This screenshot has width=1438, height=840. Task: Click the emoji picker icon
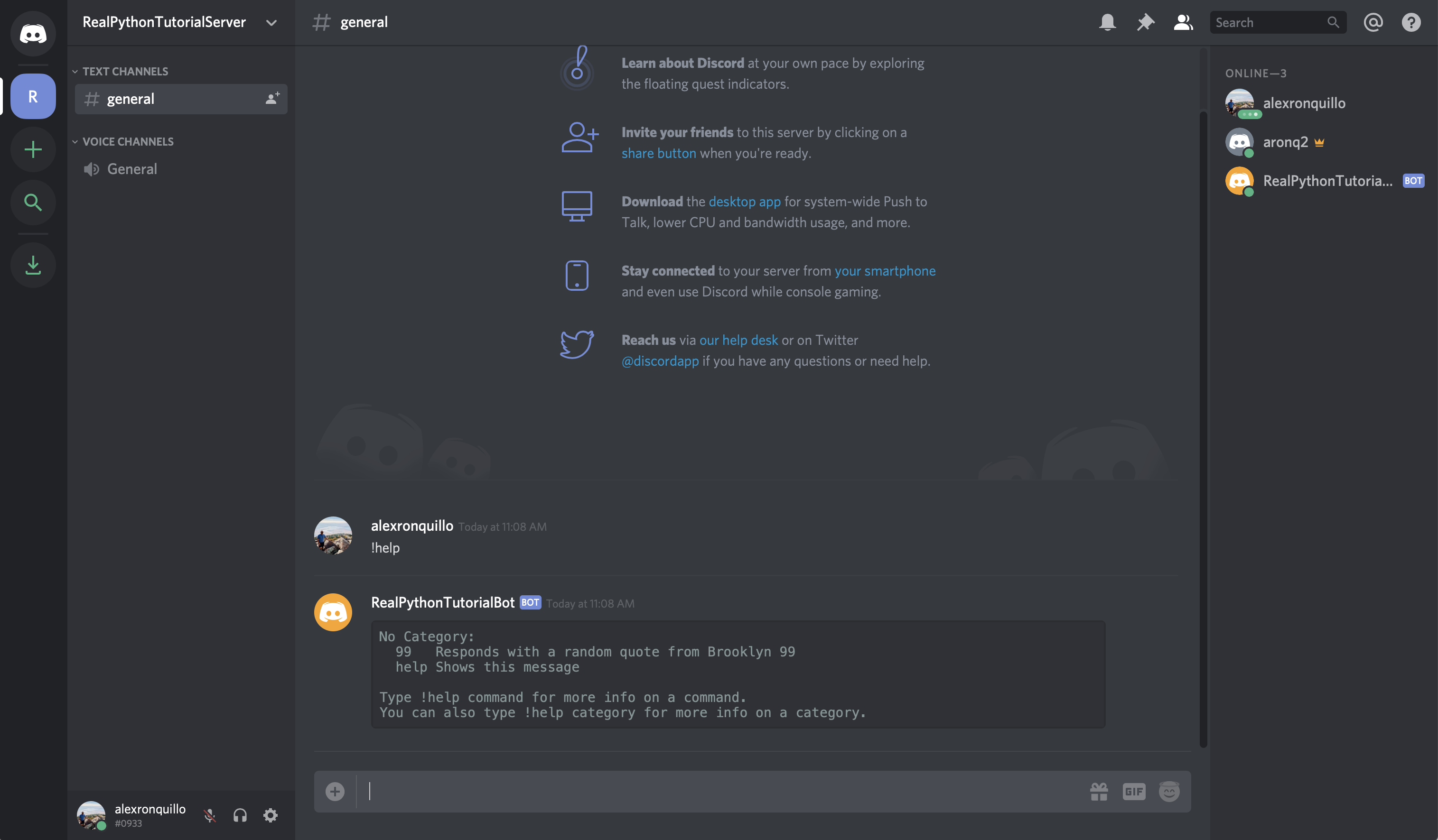pyautogui.click(x=1169, y=790)
